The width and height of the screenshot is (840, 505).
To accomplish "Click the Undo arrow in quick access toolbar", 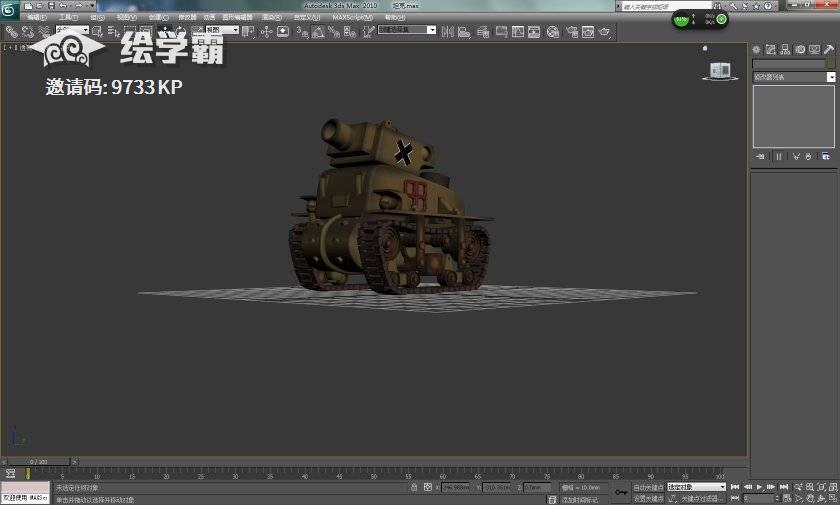I will coord(63,5).
